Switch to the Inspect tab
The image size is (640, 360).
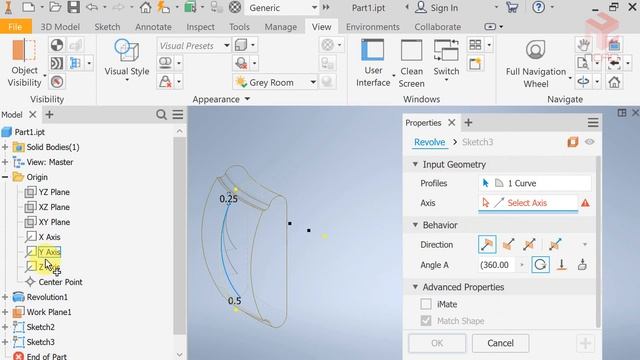200,27
